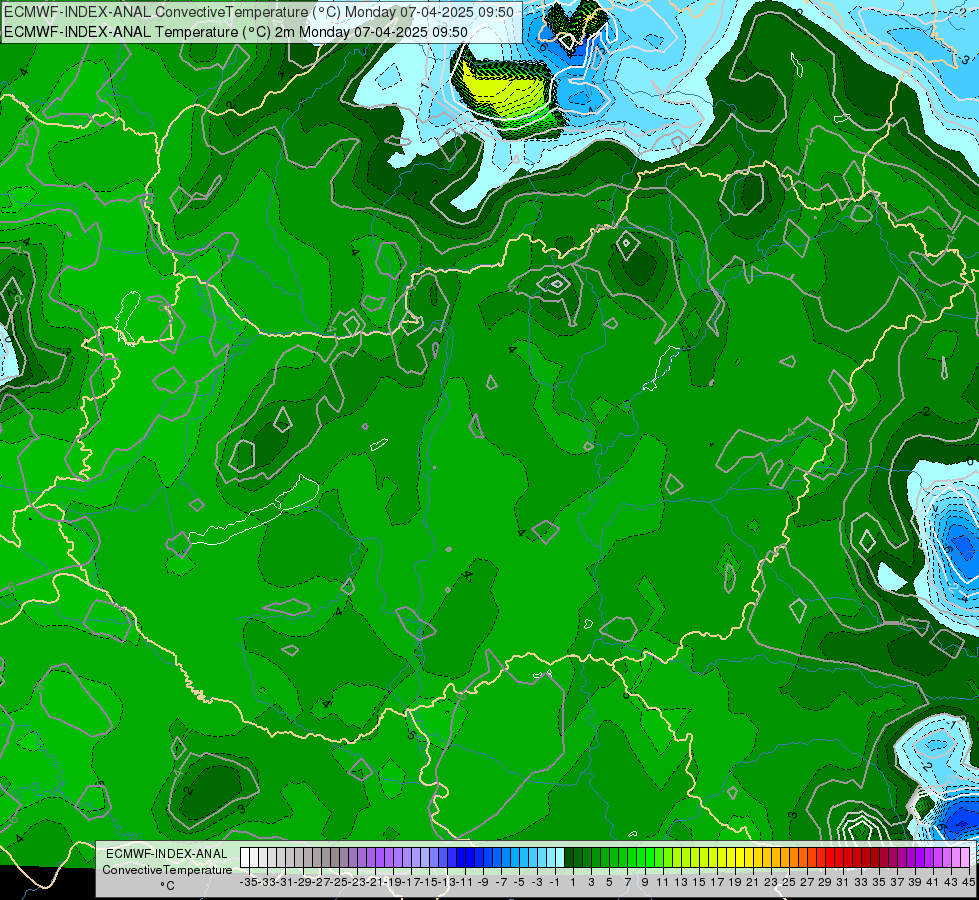Click the 3 legend value
This screenshot has height=900, width=979.
point(591,882)
